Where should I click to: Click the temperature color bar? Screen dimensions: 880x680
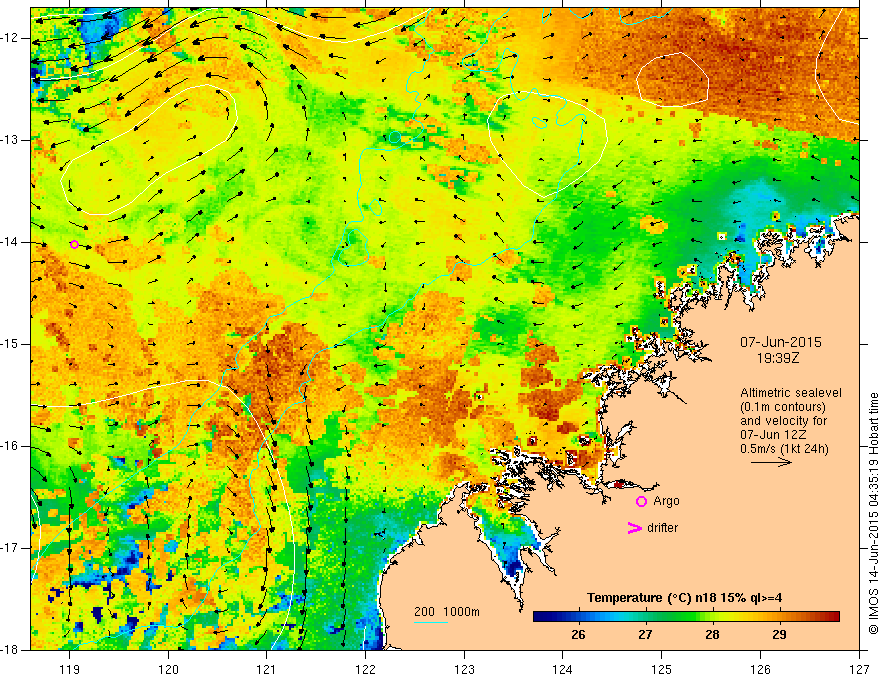click(x=686, y=616)
